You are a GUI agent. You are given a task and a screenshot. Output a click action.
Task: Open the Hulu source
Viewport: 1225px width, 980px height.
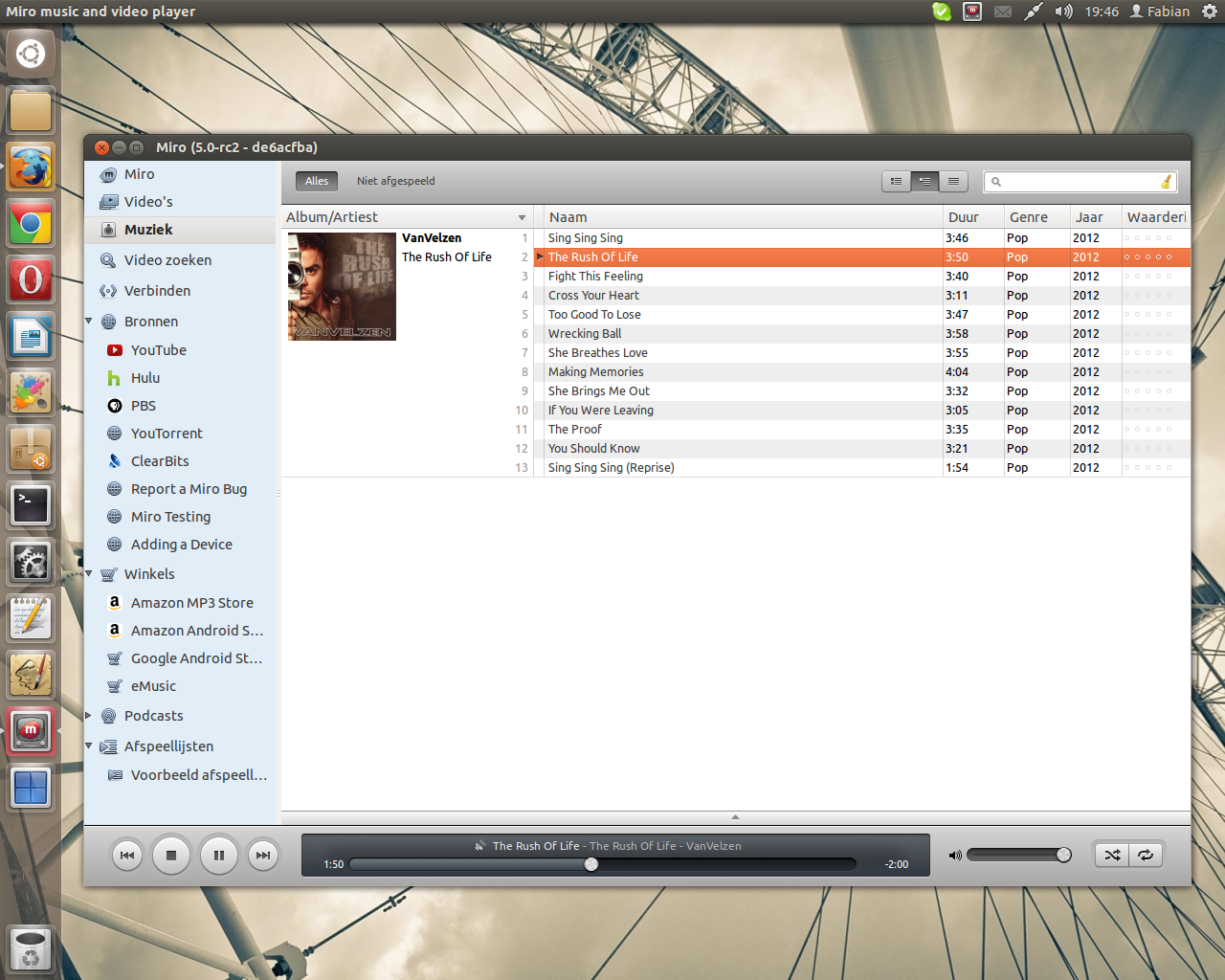[180, 378]
